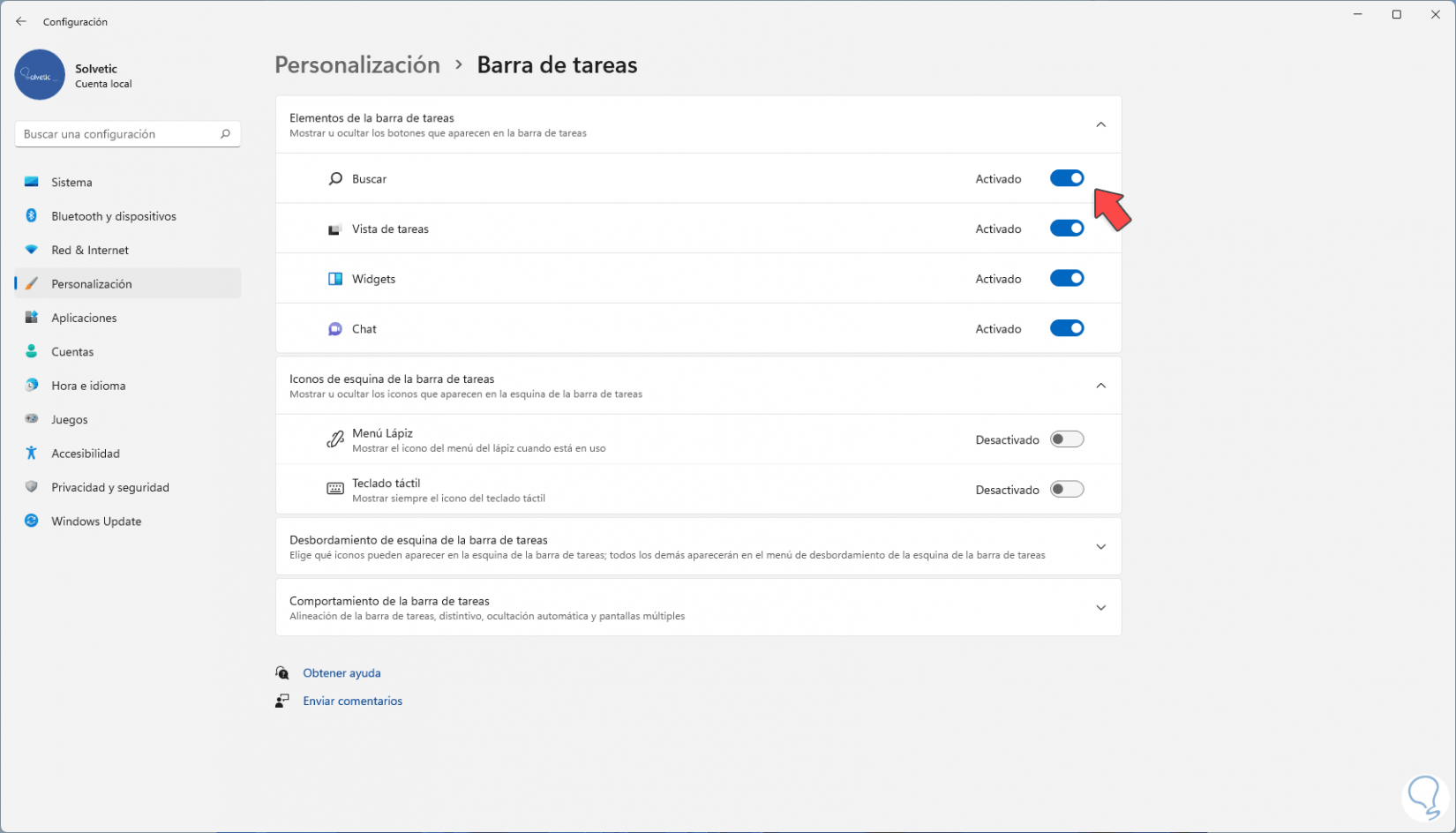Image resolution: width=1456 pixels, height=833 pixels.
Task: Expand Desbordamiento de esquina section
Action: (x=1100, y=547)
